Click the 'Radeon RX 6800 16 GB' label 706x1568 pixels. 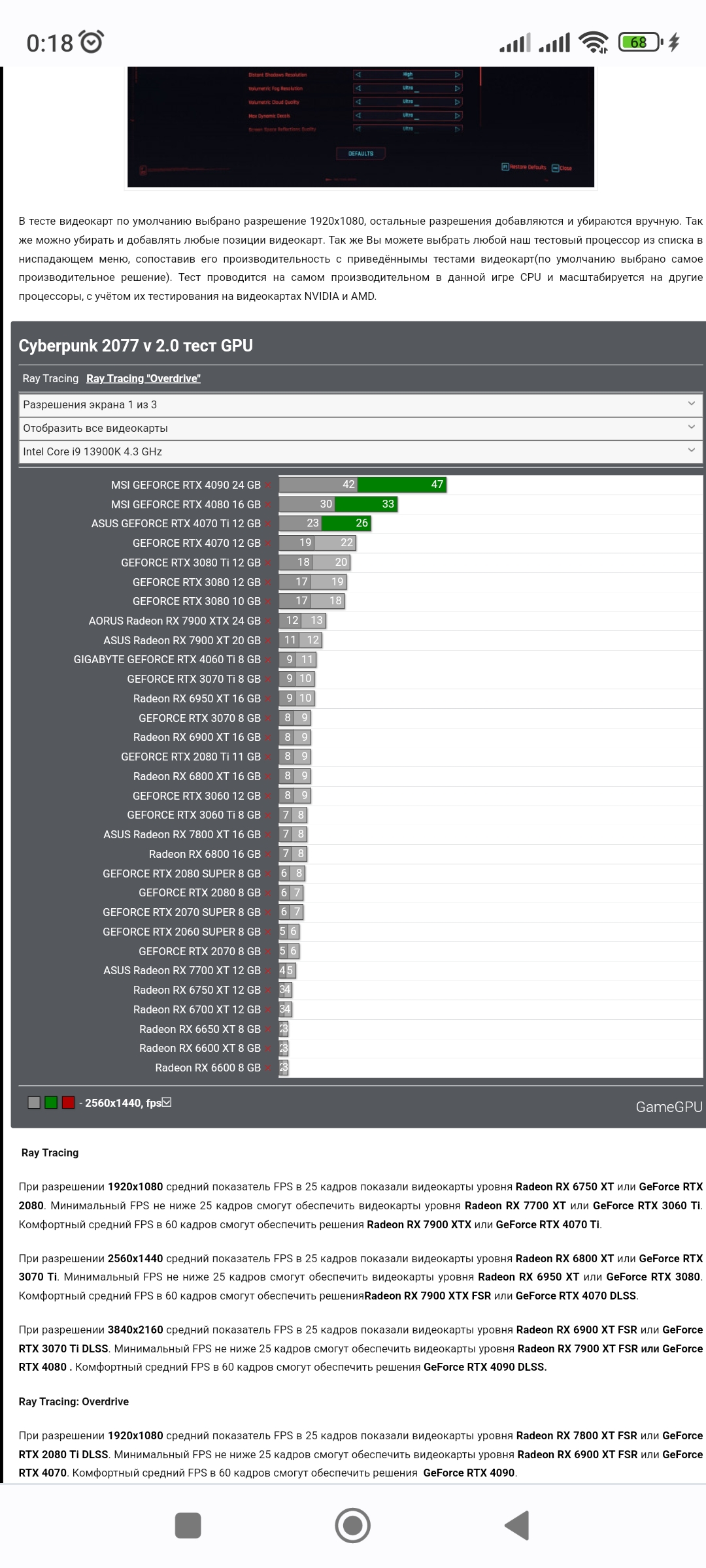[205, 855]
